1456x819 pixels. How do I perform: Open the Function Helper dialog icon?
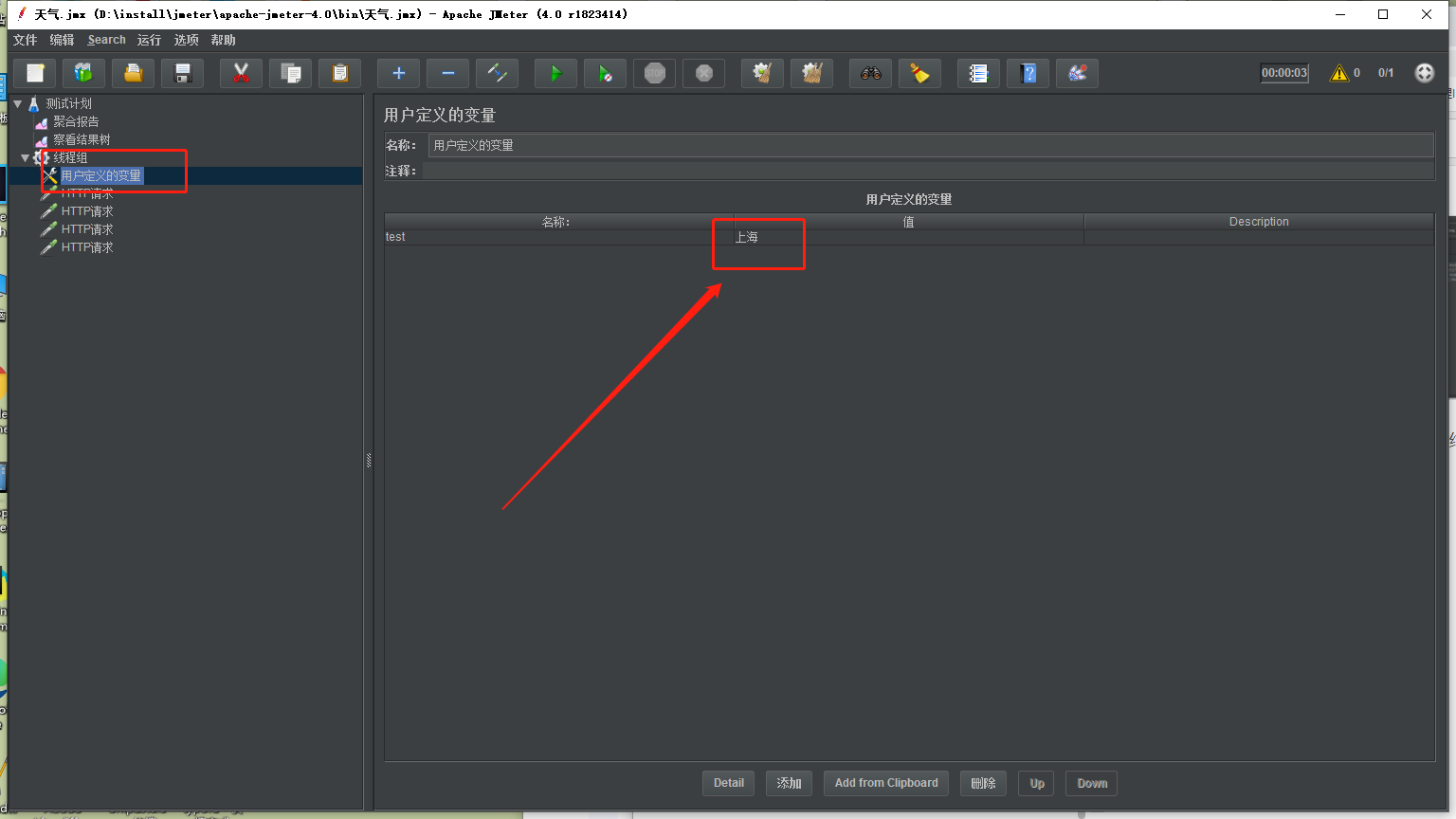click(x=979, y=73)
